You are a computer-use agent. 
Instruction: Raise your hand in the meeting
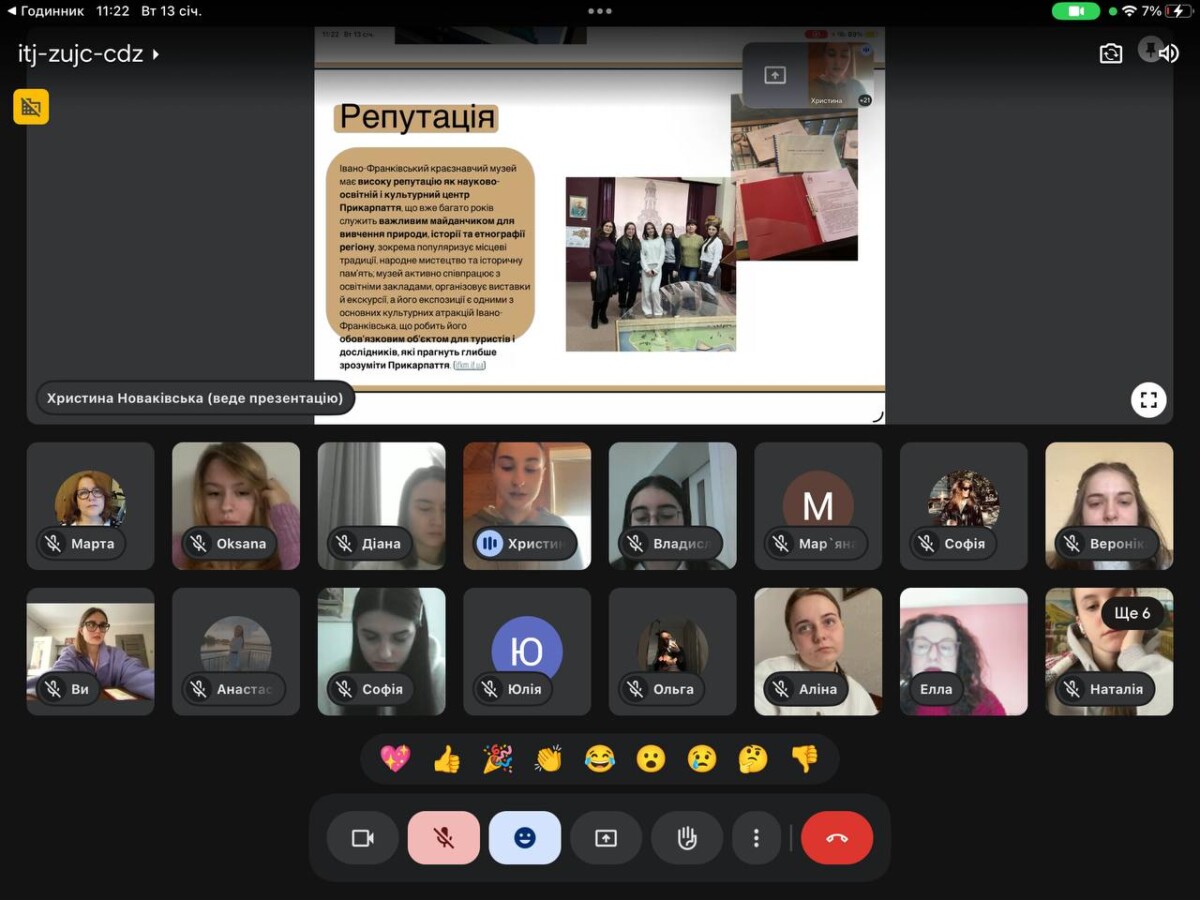687,838
